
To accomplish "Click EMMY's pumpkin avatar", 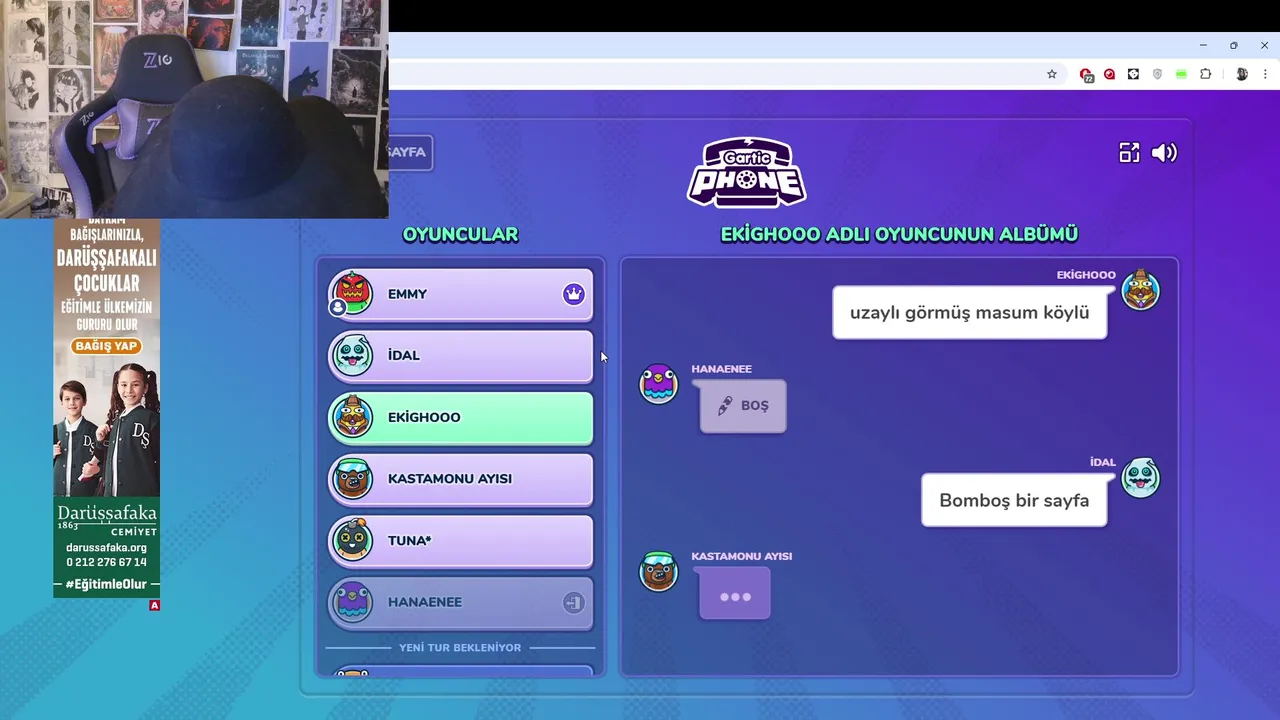I will [x=352, y=293].
